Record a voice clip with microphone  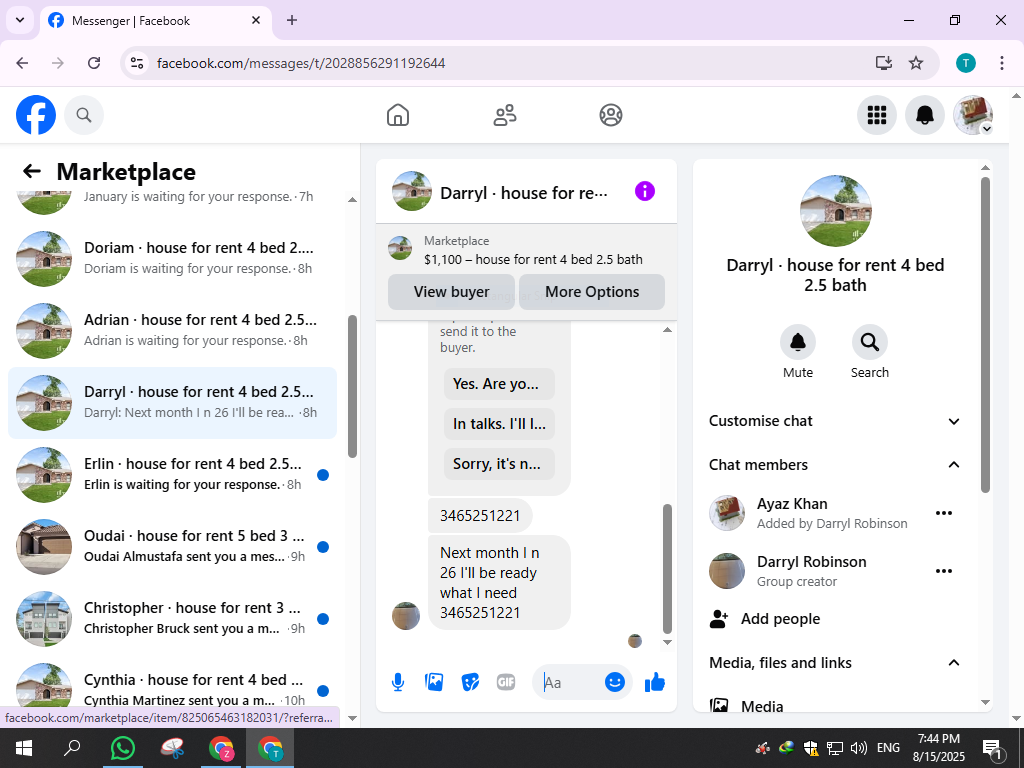398,682
